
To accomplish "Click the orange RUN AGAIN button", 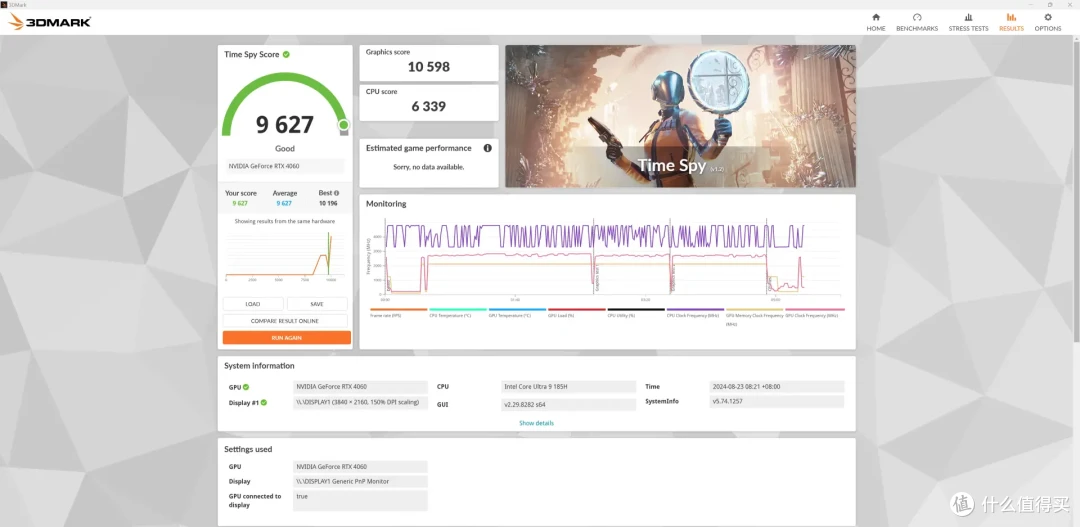I will tap(287, 338).
